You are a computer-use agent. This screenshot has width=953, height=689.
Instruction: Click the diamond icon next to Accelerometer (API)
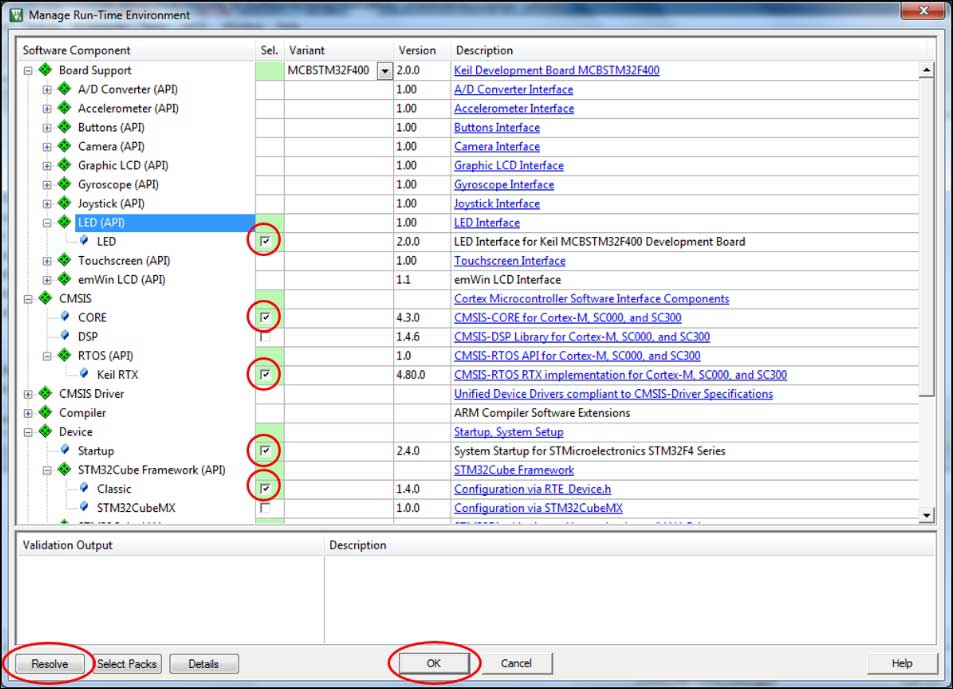coord(64,108)
